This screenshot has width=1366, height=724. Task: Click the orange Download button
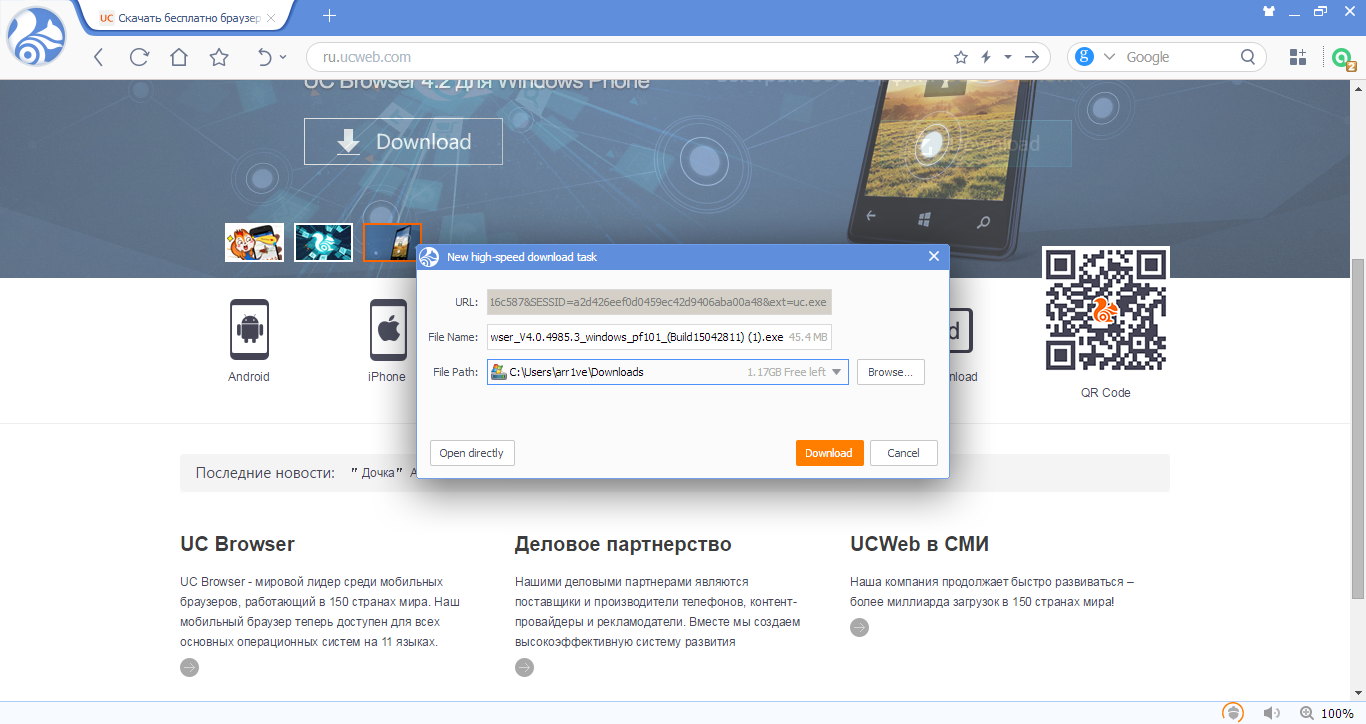click(829, 453)
